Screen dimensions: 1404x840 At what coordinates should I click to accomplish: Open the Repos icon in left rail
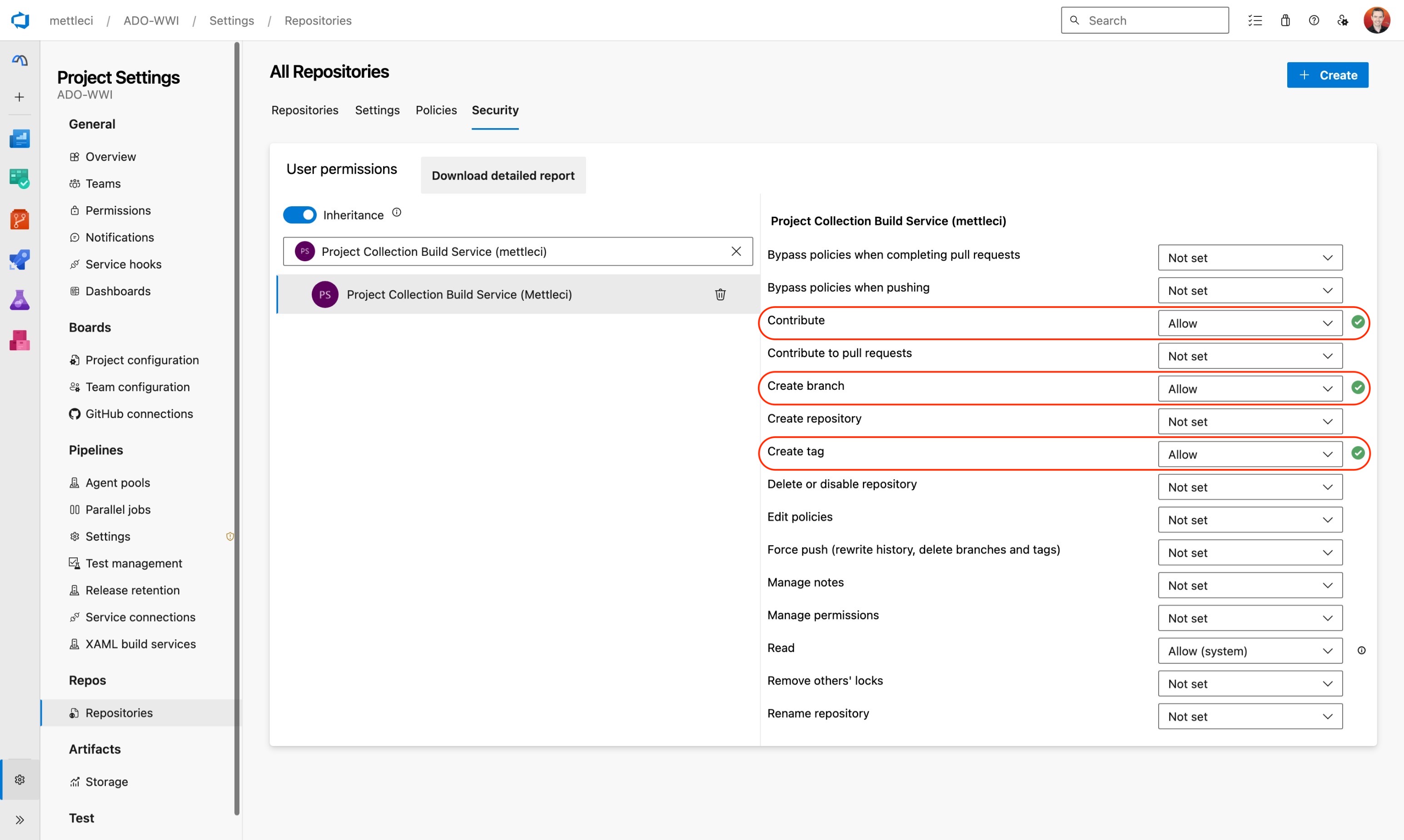20,219
